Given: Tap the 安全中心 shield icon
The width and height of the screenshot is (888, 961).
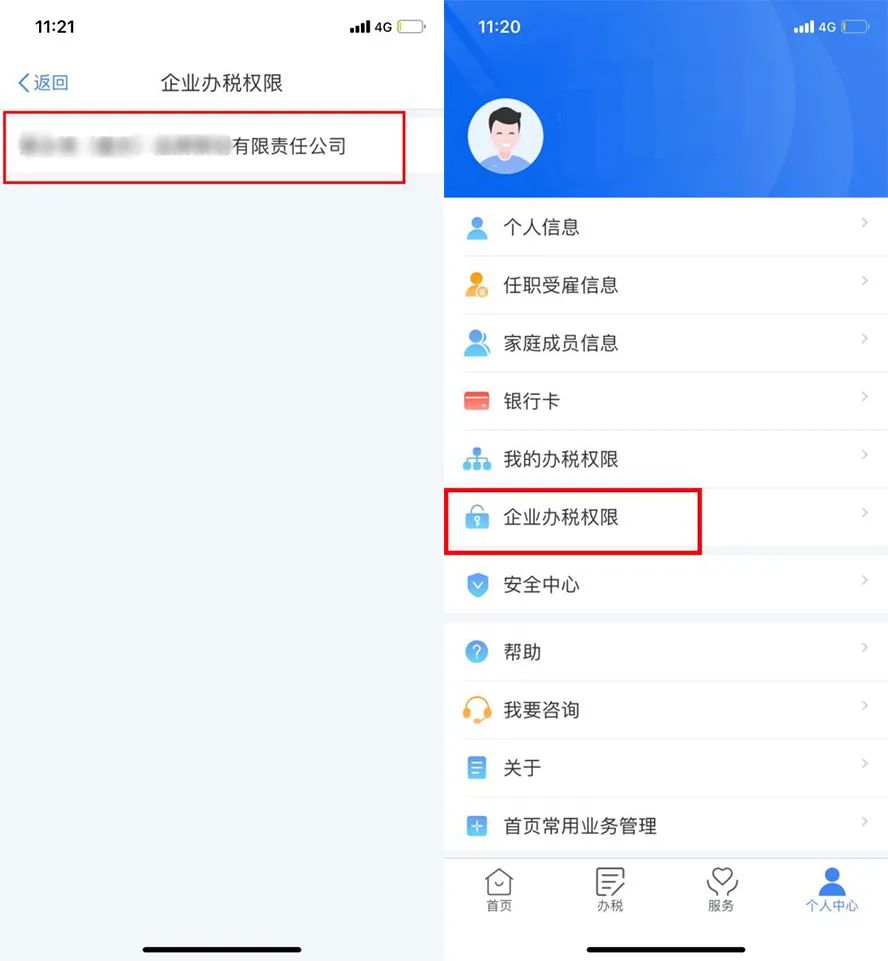Looking at the screenshot, I should 477,585.
